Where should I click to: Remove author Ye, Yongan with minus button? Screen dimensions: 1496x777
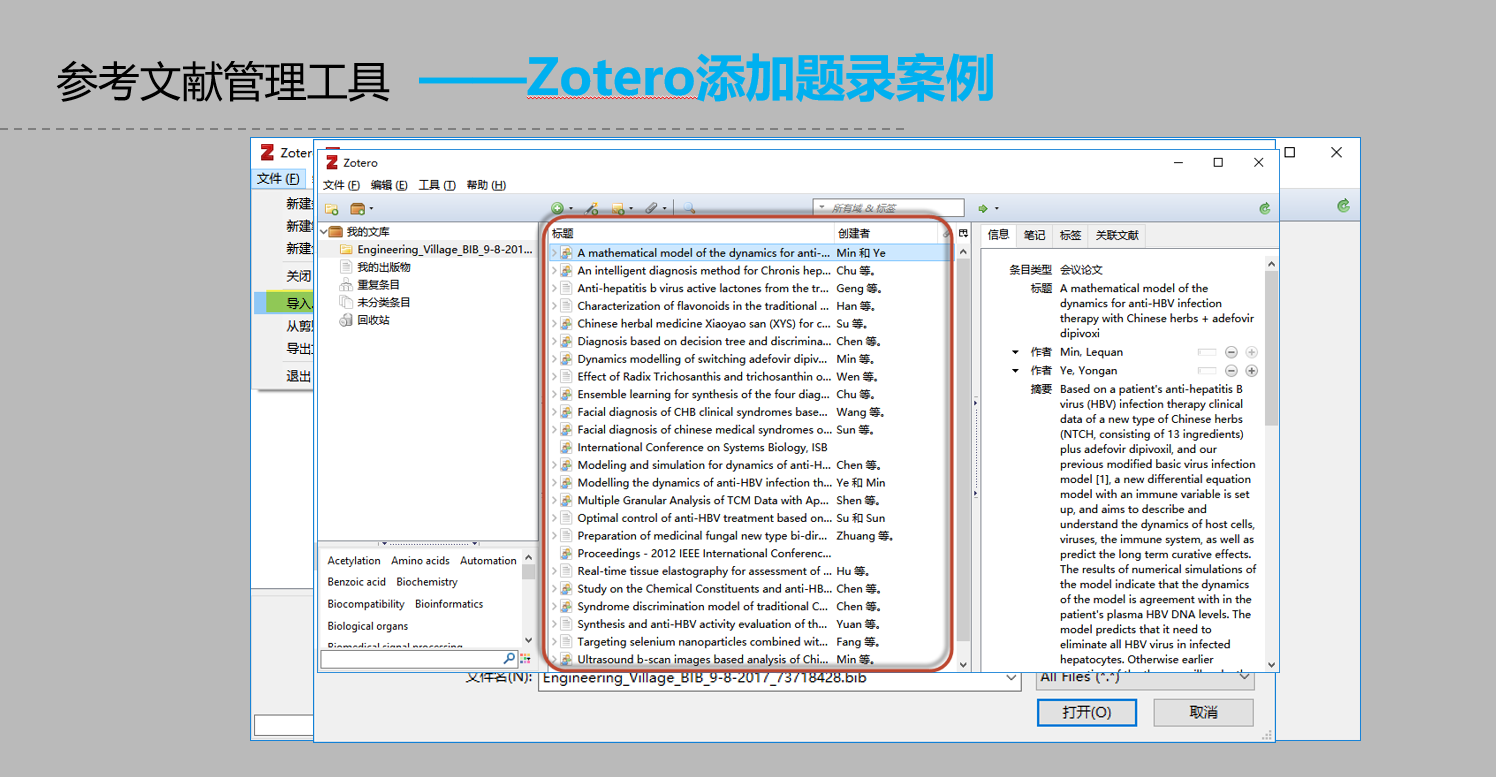click(1231, 371)
